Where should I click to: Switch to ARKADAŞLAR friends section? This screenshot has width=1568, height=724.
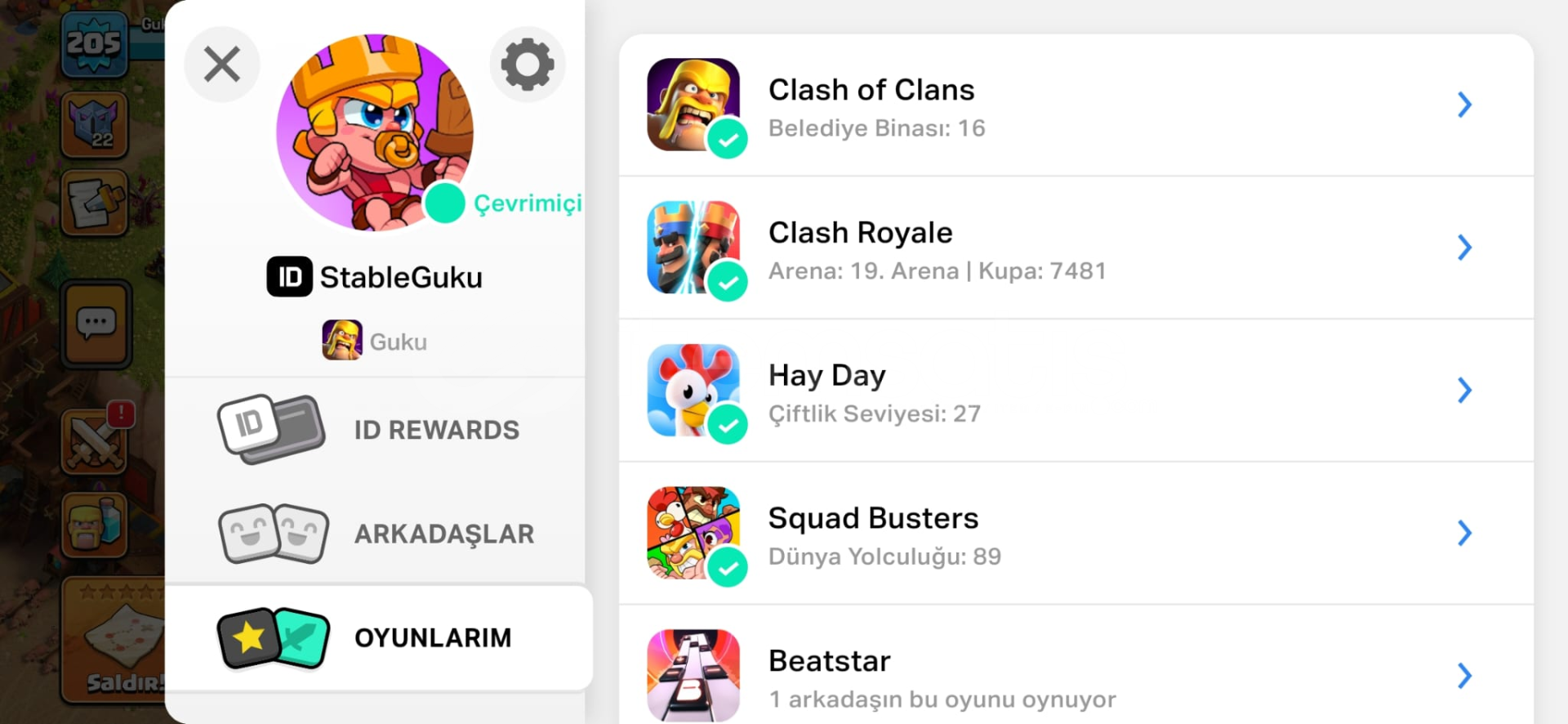[x=375, y=534]
